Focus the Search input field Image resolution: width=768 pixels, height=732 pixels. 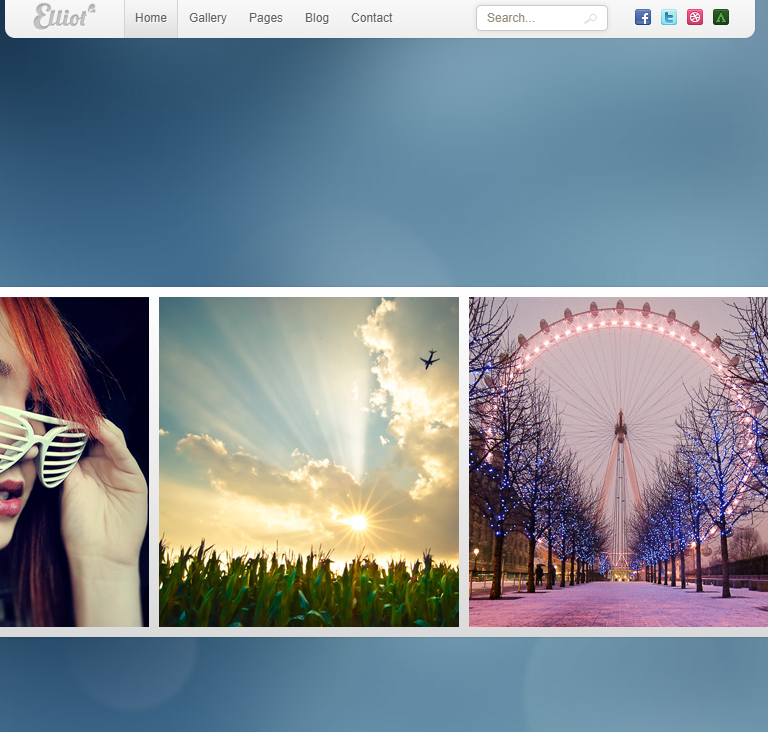coord(542,18)
